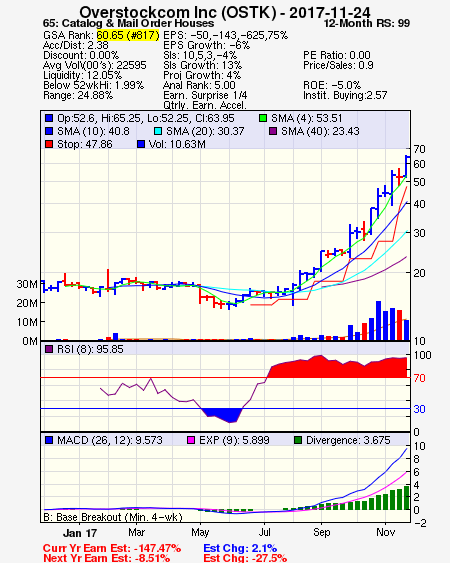This screenshot has height=563, width=450.
Task: Click the 'Below 52wkHi: 1.99%' text
Action: pyautogui.click(x=93, y=85)
